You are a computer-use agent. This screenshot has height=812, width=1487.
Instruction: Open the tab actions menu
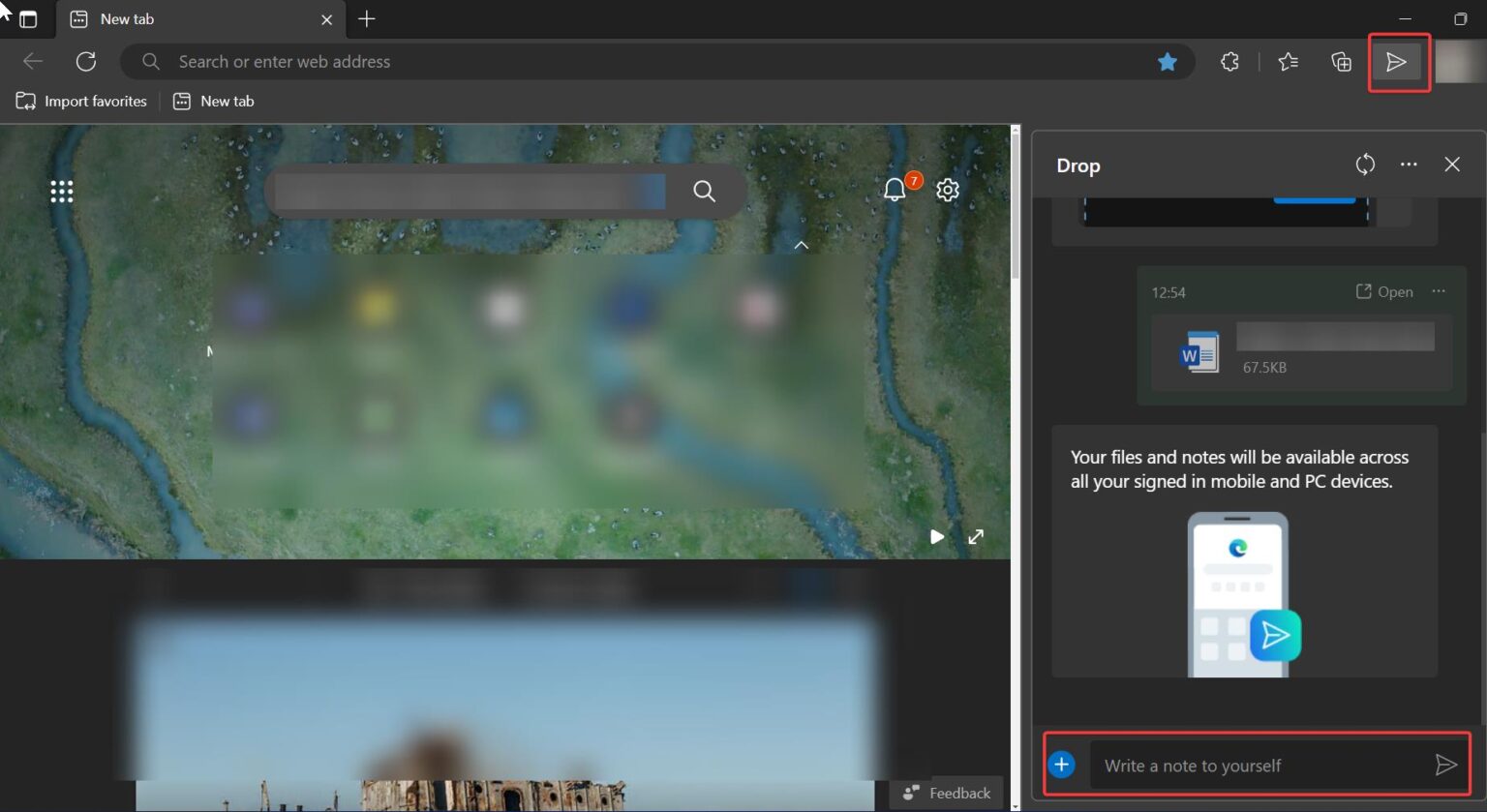click(28, 18)
